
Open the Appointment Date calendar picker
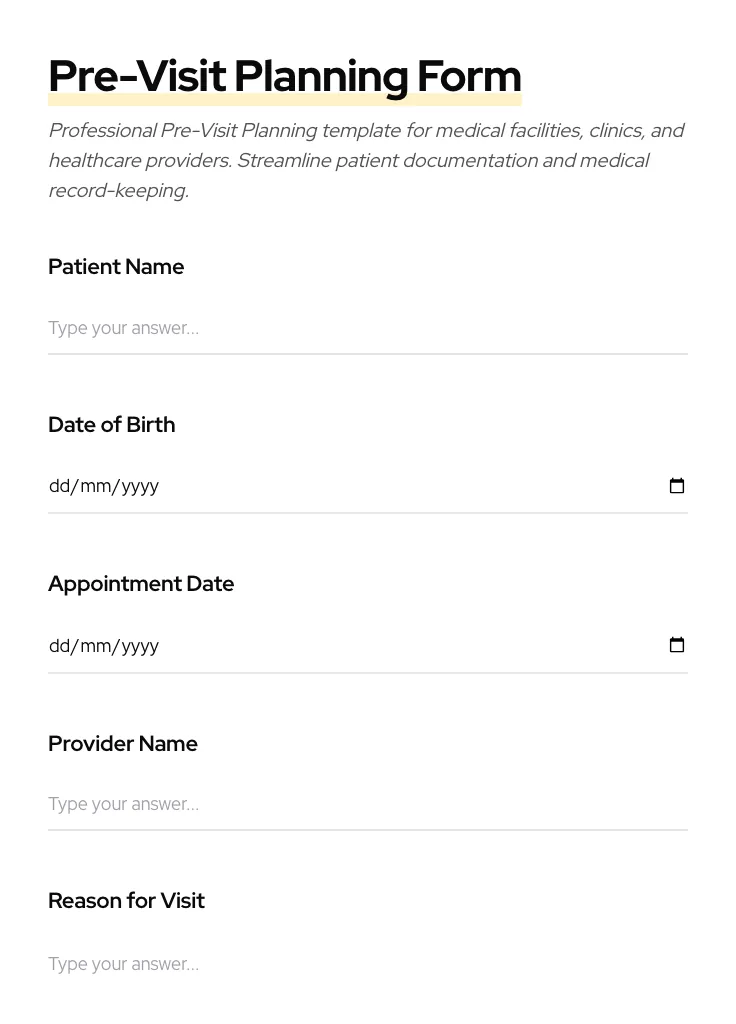coord(677,645)
